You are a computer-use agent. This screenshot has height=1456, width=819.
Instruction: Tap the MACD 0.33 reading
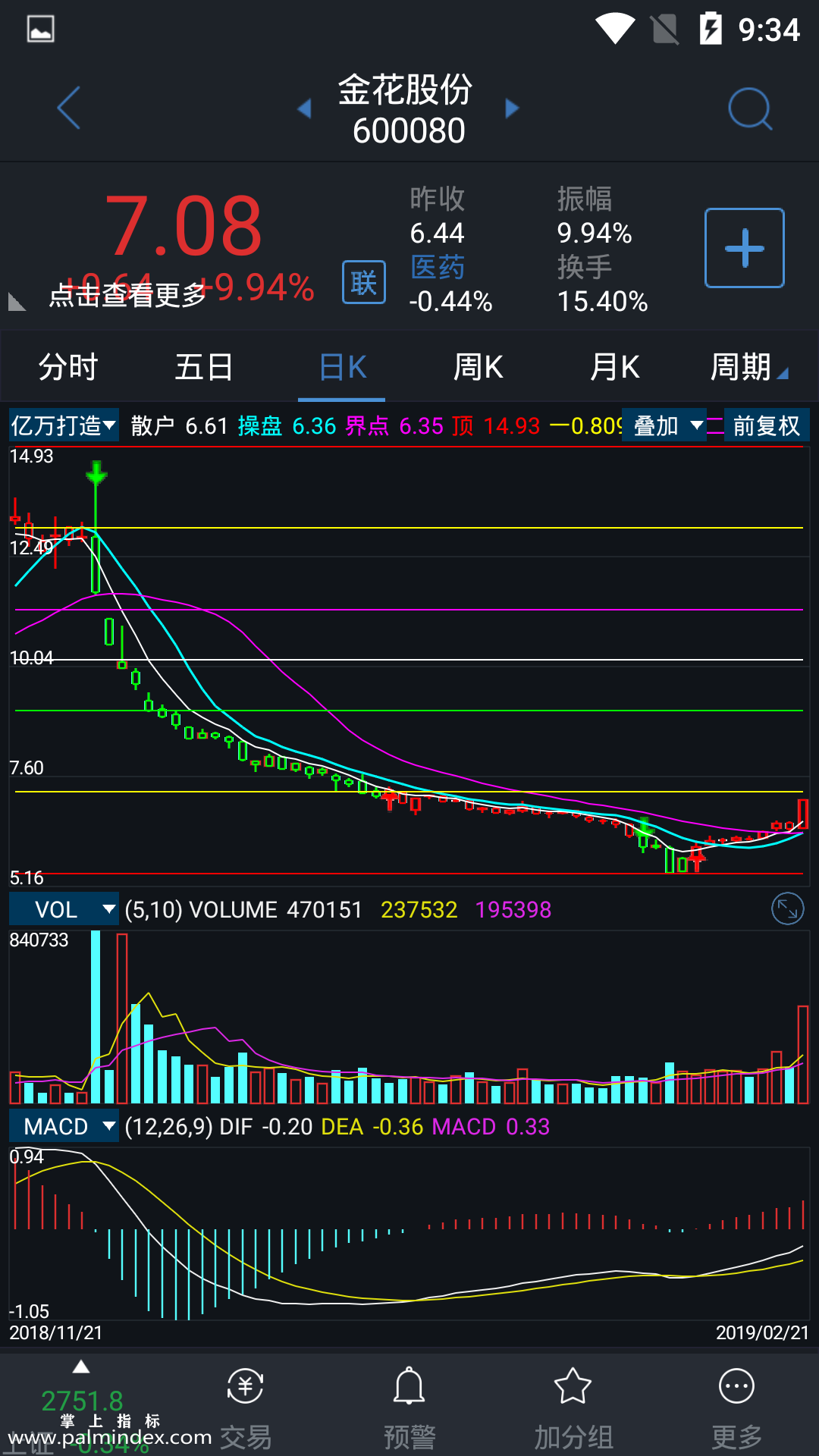[x=491, y=1127]
